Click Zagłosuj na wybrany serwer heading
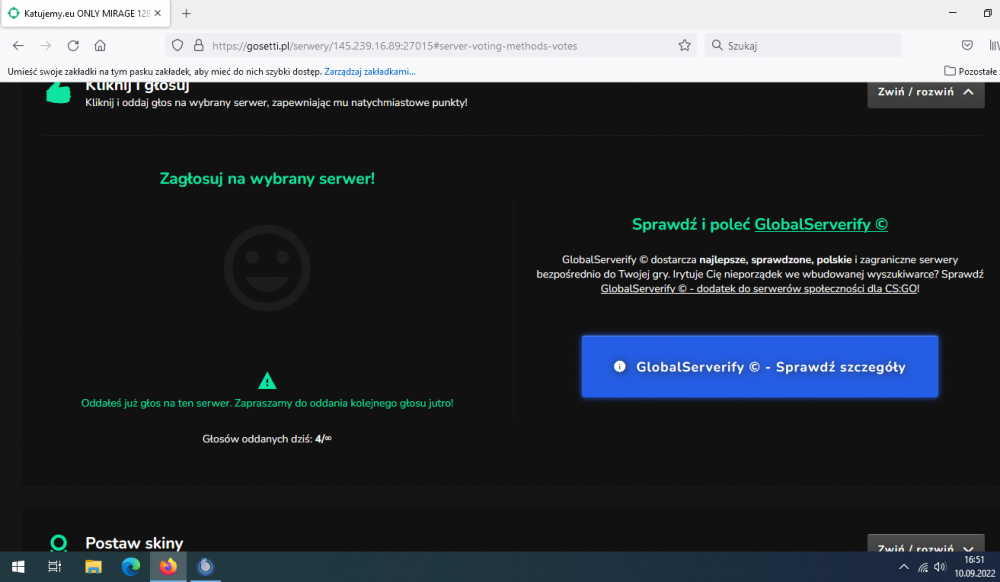Image resolution: width=1000 pixels, height=582 pixels. coord(267,178)
